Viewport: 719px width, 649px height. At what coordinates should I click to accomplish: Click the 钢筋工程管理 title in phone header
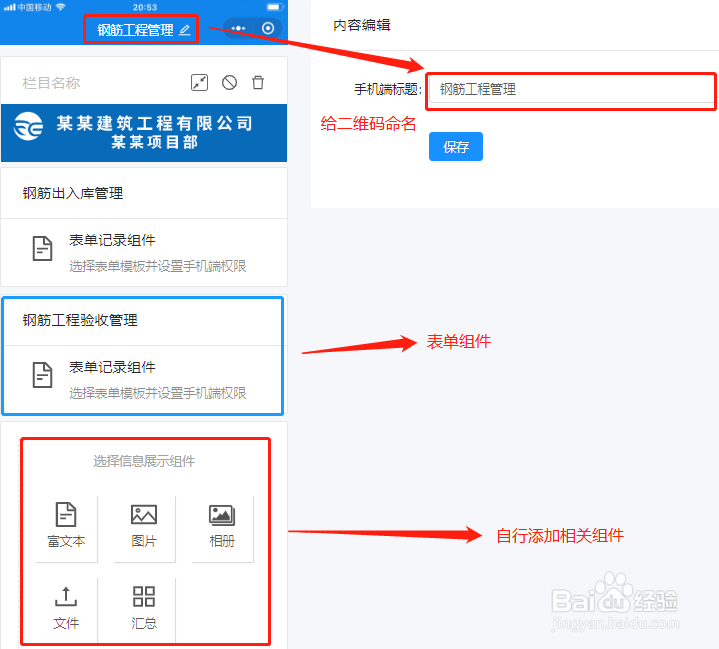[x=135, y=30]
